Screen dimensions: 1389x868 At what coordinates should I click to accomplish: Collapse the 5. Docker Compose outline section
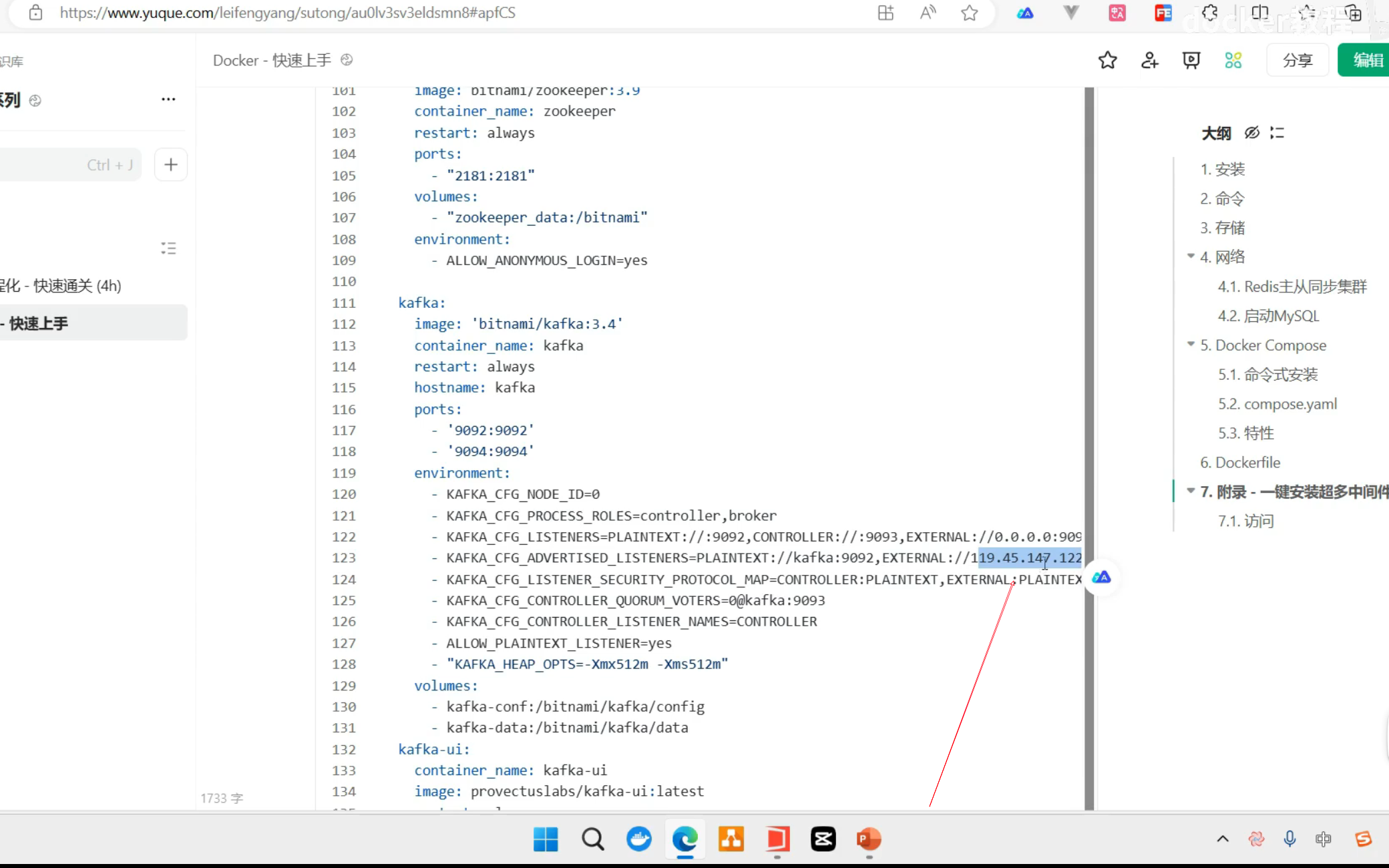pyautogui.click(x=1191, y=345)
